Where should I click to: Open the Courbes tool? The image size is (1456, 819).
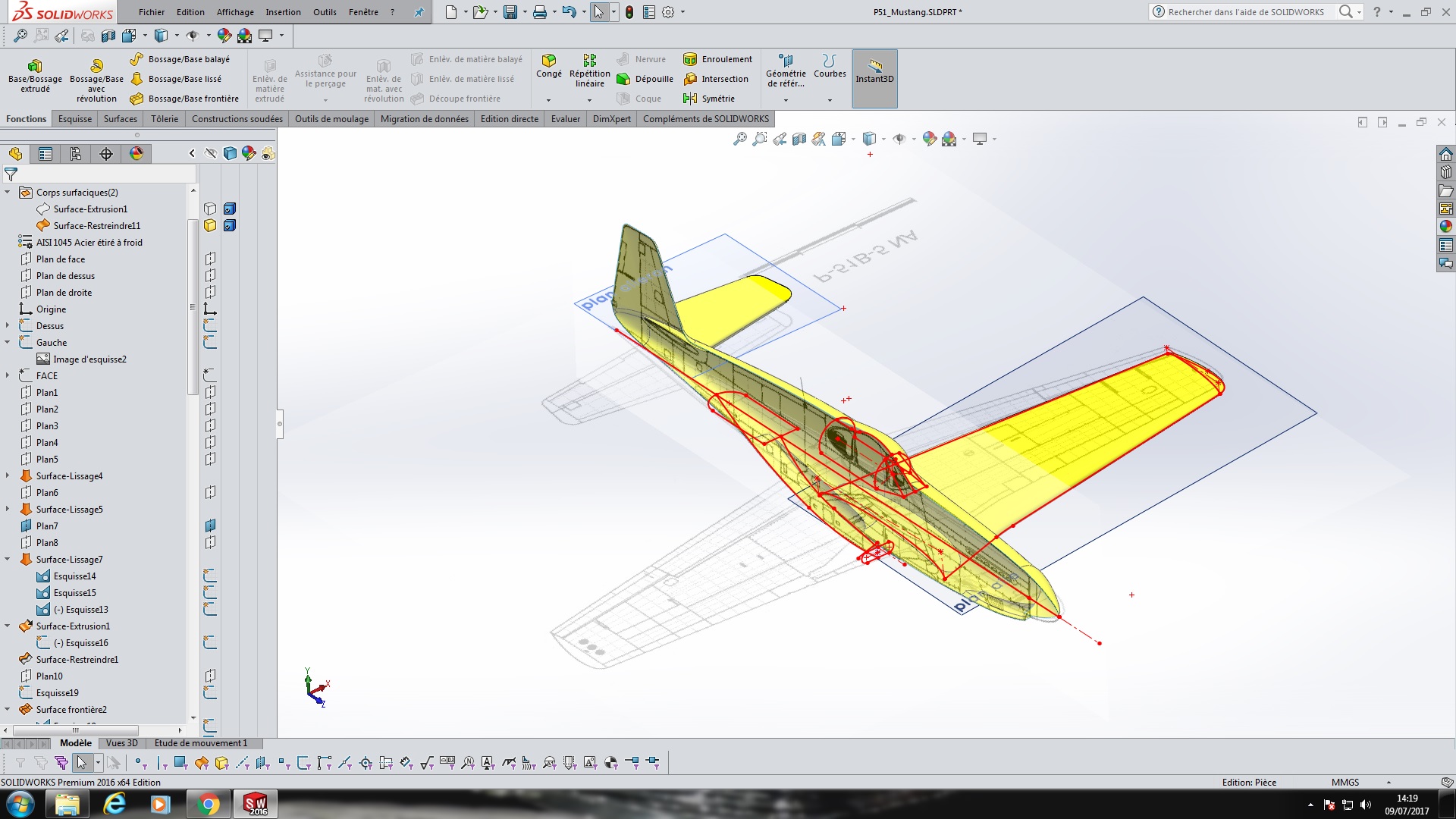(x=830, y=66)
